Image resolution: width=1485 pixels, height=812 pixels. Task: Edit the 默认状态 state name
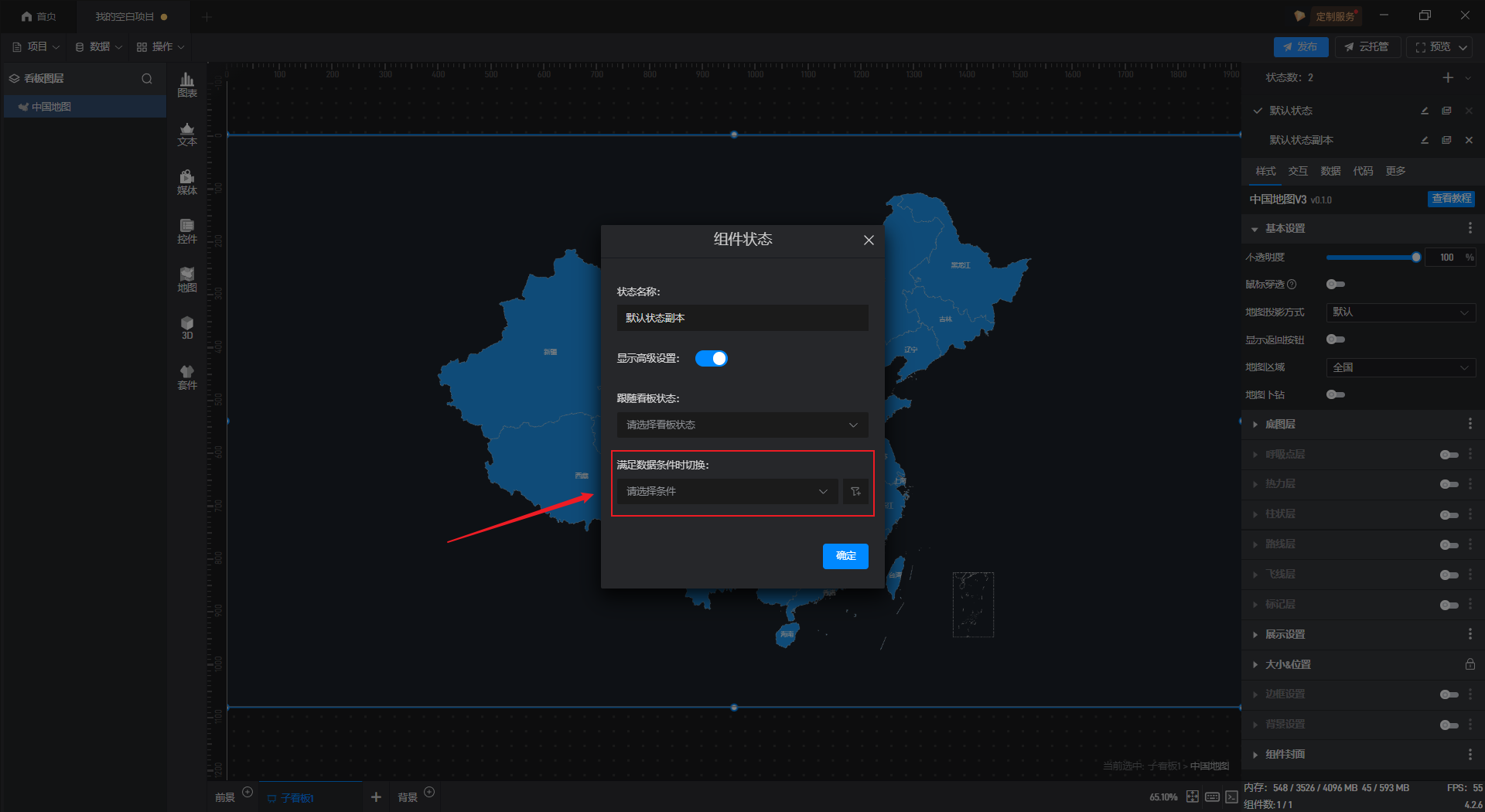1425,111
